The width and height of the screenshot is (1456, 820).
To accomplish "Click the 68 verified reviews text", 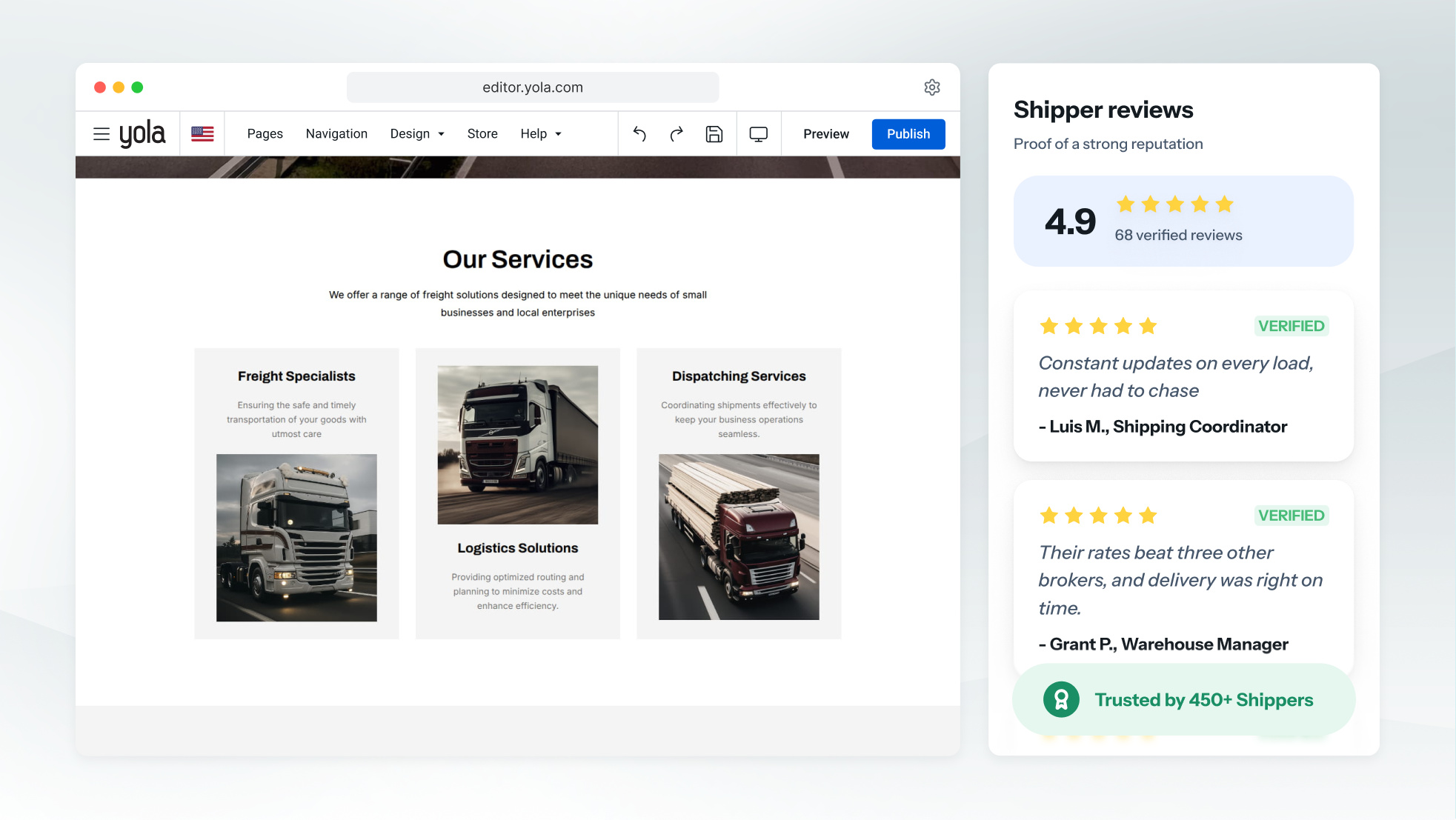I will 1178,236.
